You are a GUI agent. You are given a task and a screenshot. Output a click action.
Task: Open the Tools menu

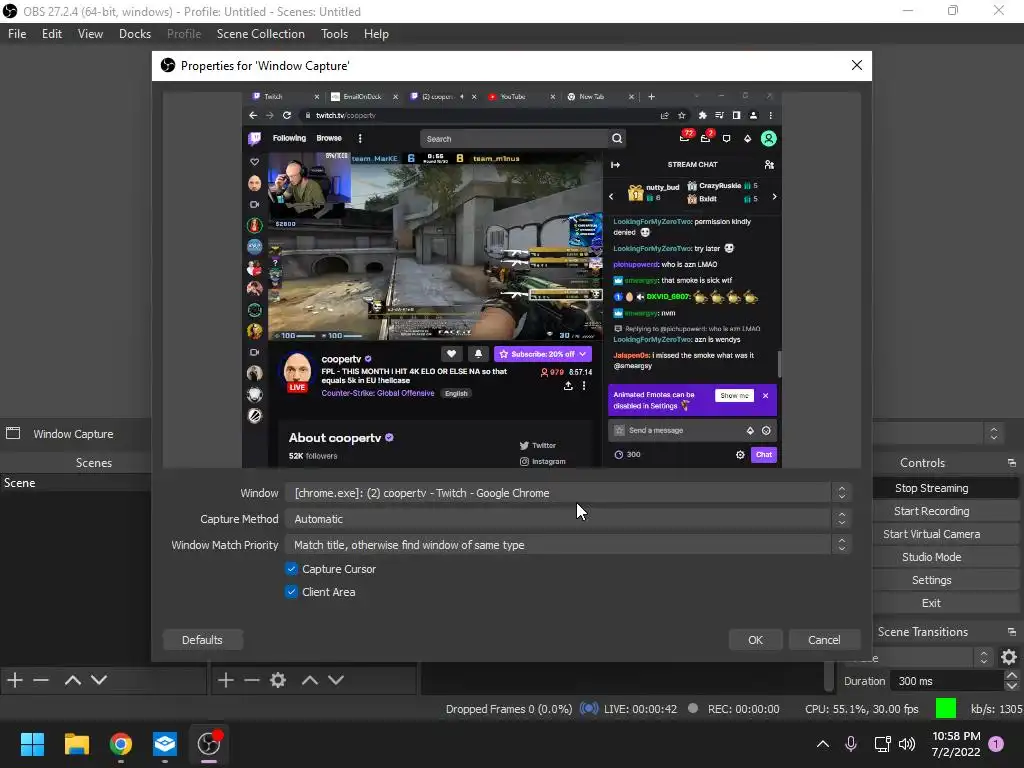334,34
